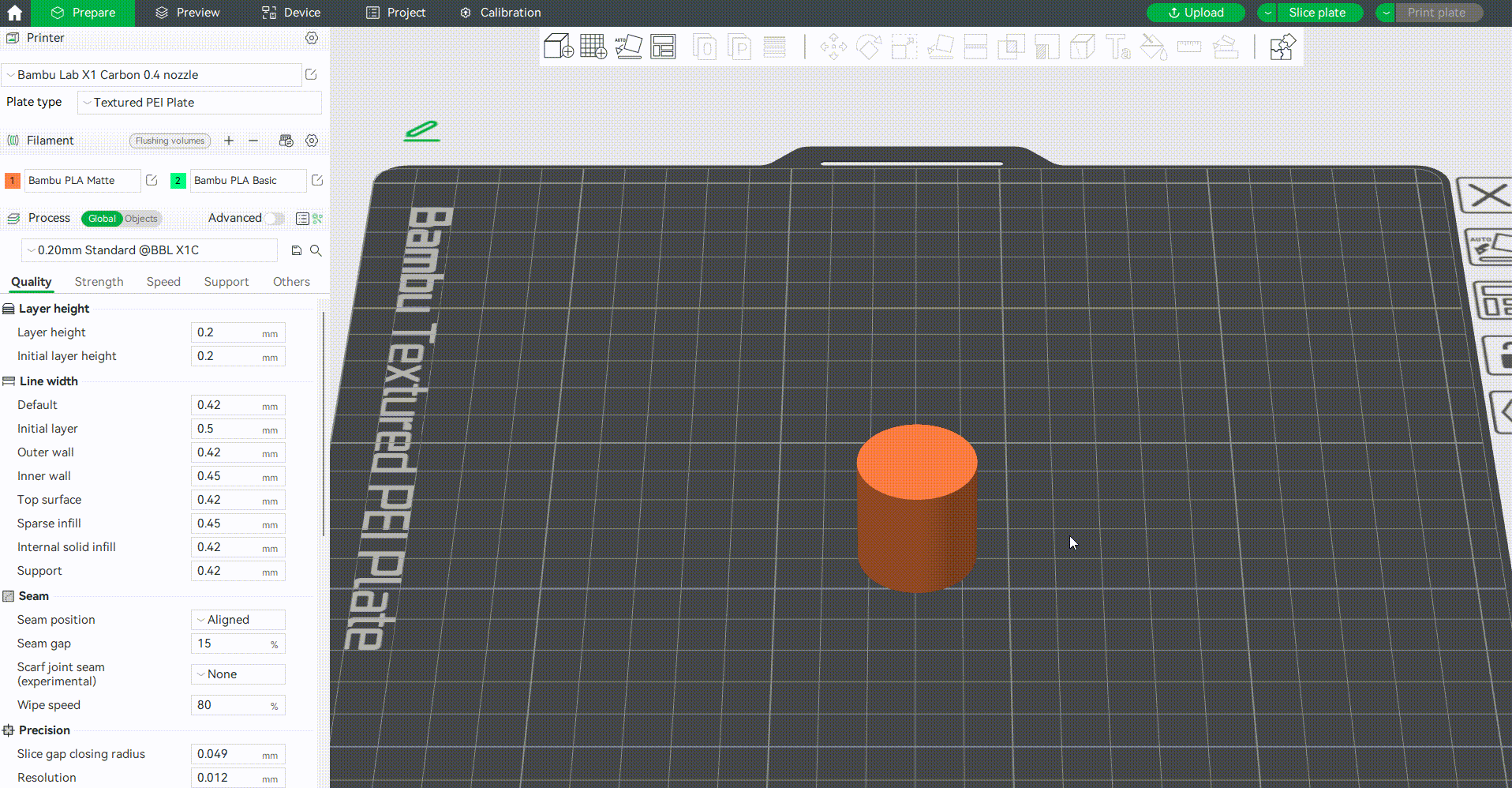1512x788 pixels.
Task: Open the Calibration tab
Action: point(500,13)
